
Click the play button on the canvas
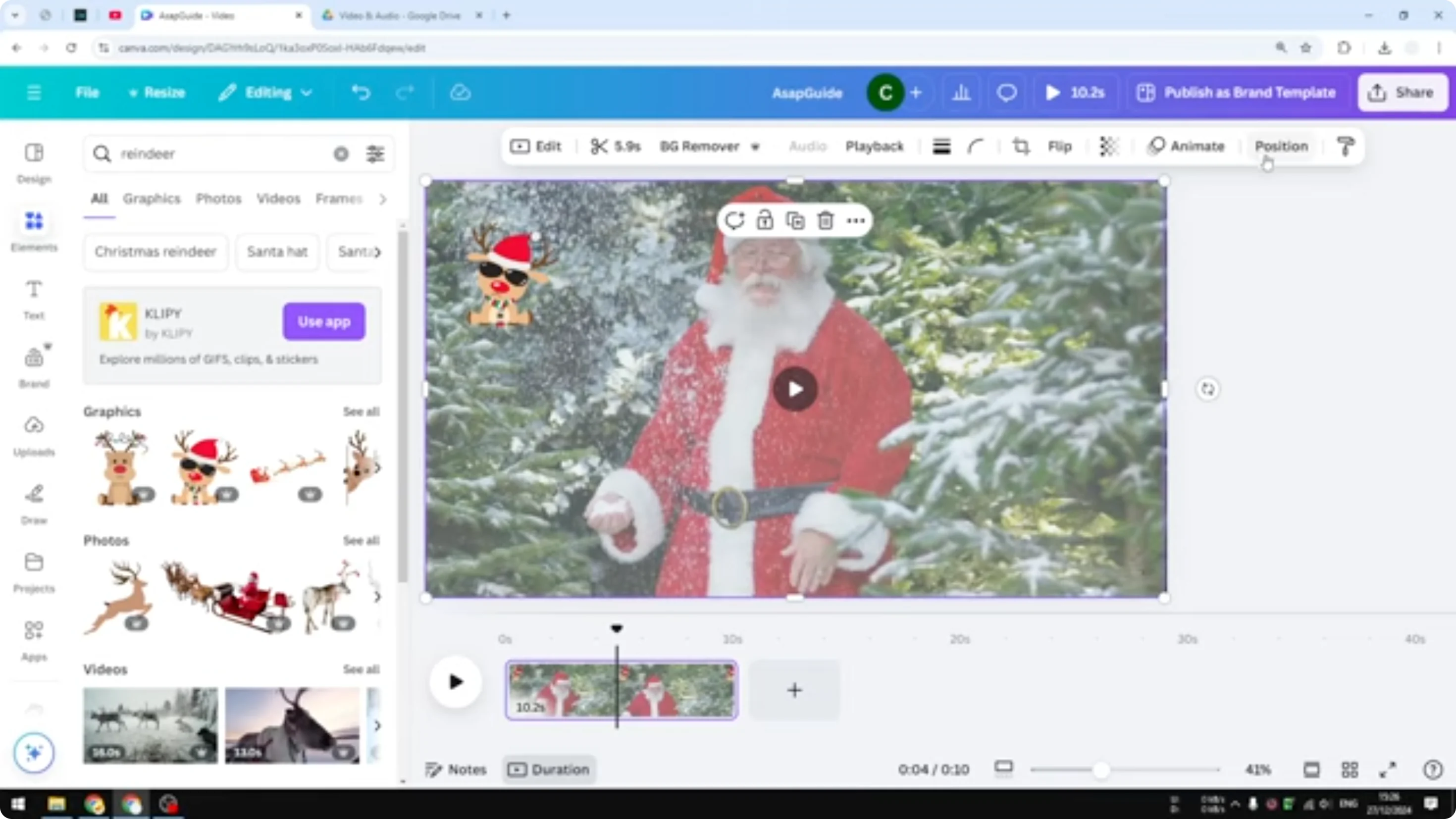(795, 389)
